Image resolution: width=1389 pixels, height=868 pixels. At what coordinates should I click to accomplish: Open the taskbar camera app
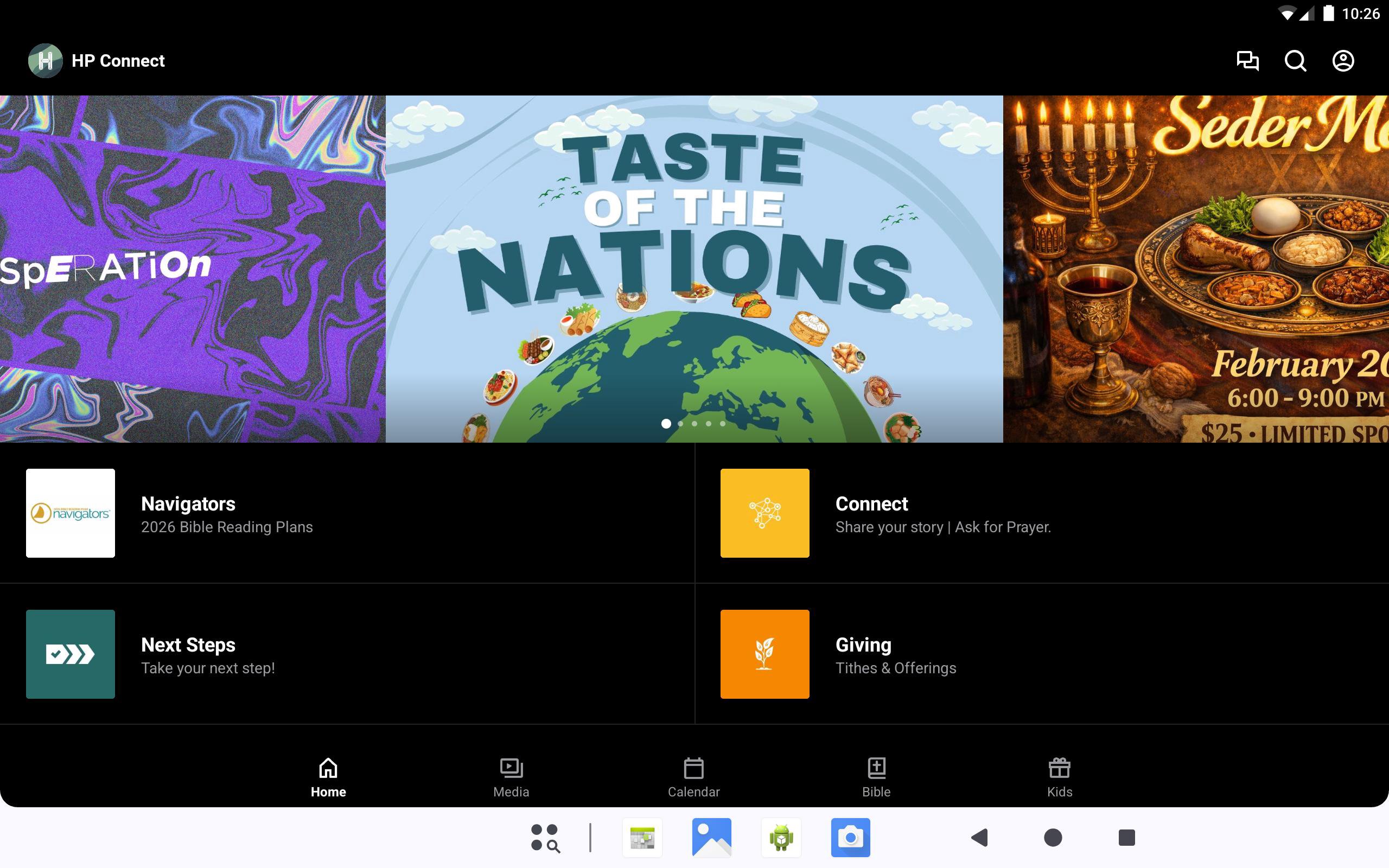point(850,838)
